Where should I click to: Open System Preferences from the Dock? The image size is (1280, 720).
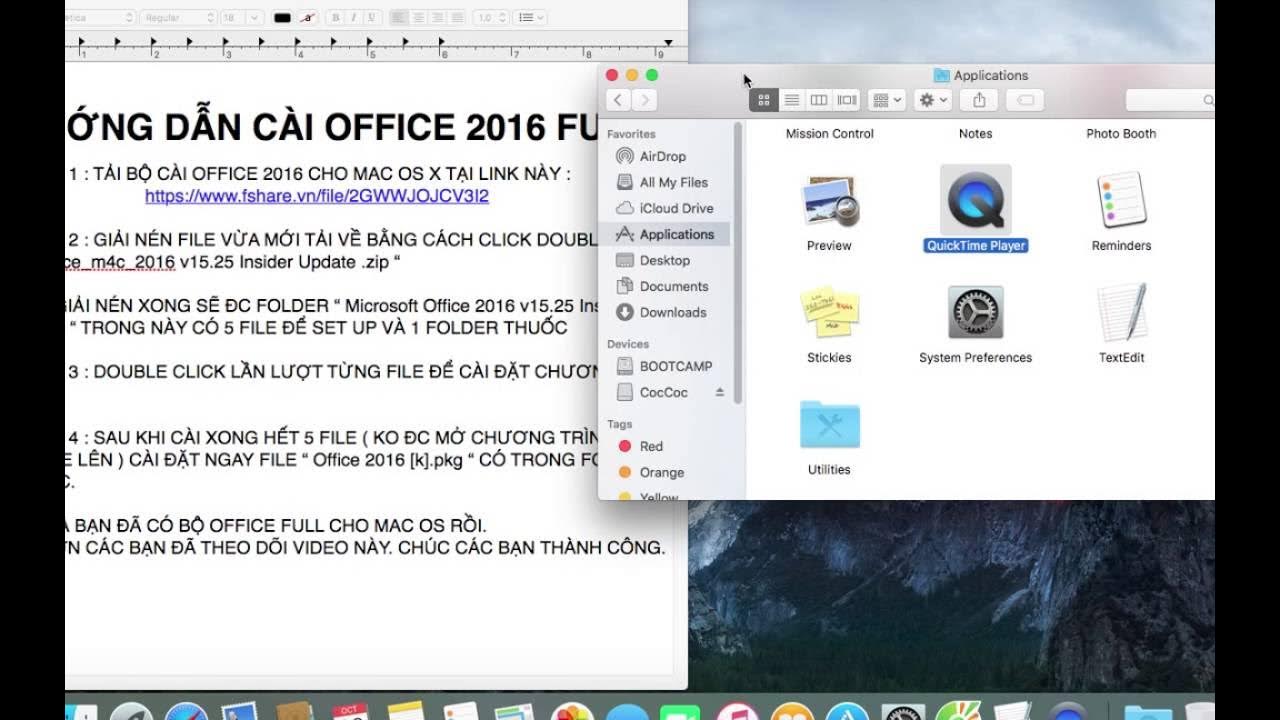(904, 711)
